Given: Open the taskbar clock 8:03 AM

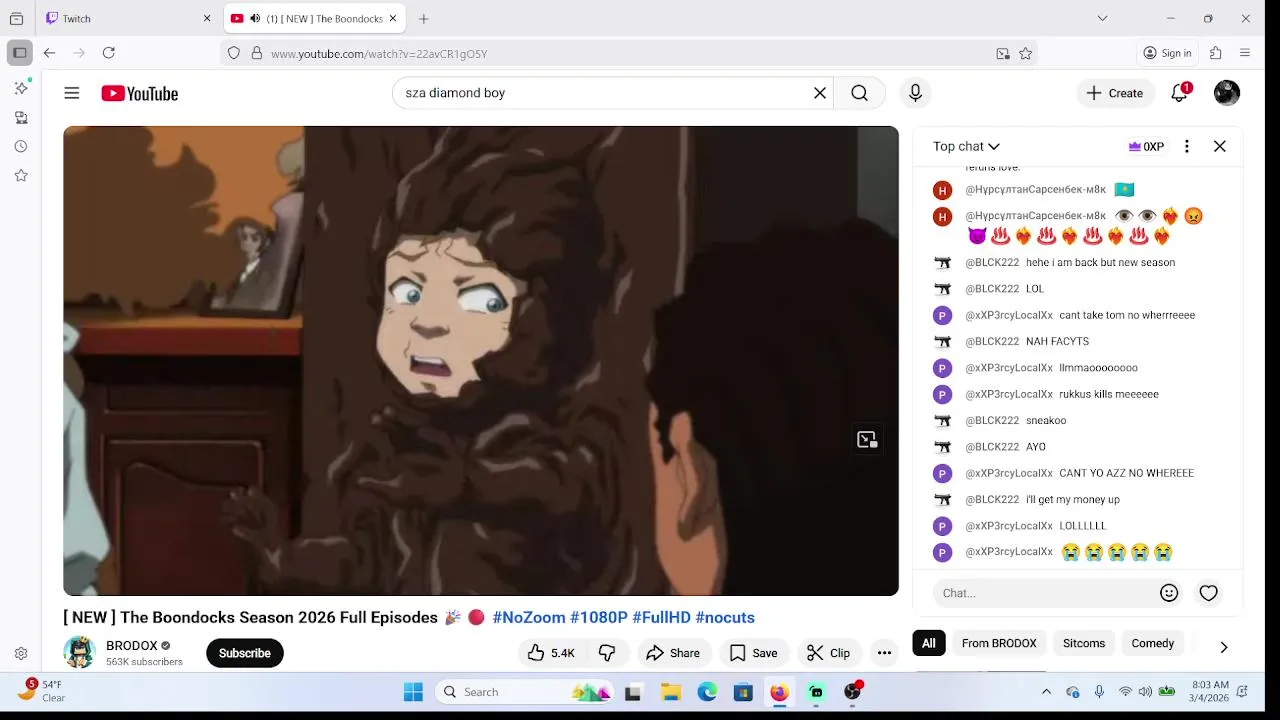Looking at the screenshot, I should 1211,691.
